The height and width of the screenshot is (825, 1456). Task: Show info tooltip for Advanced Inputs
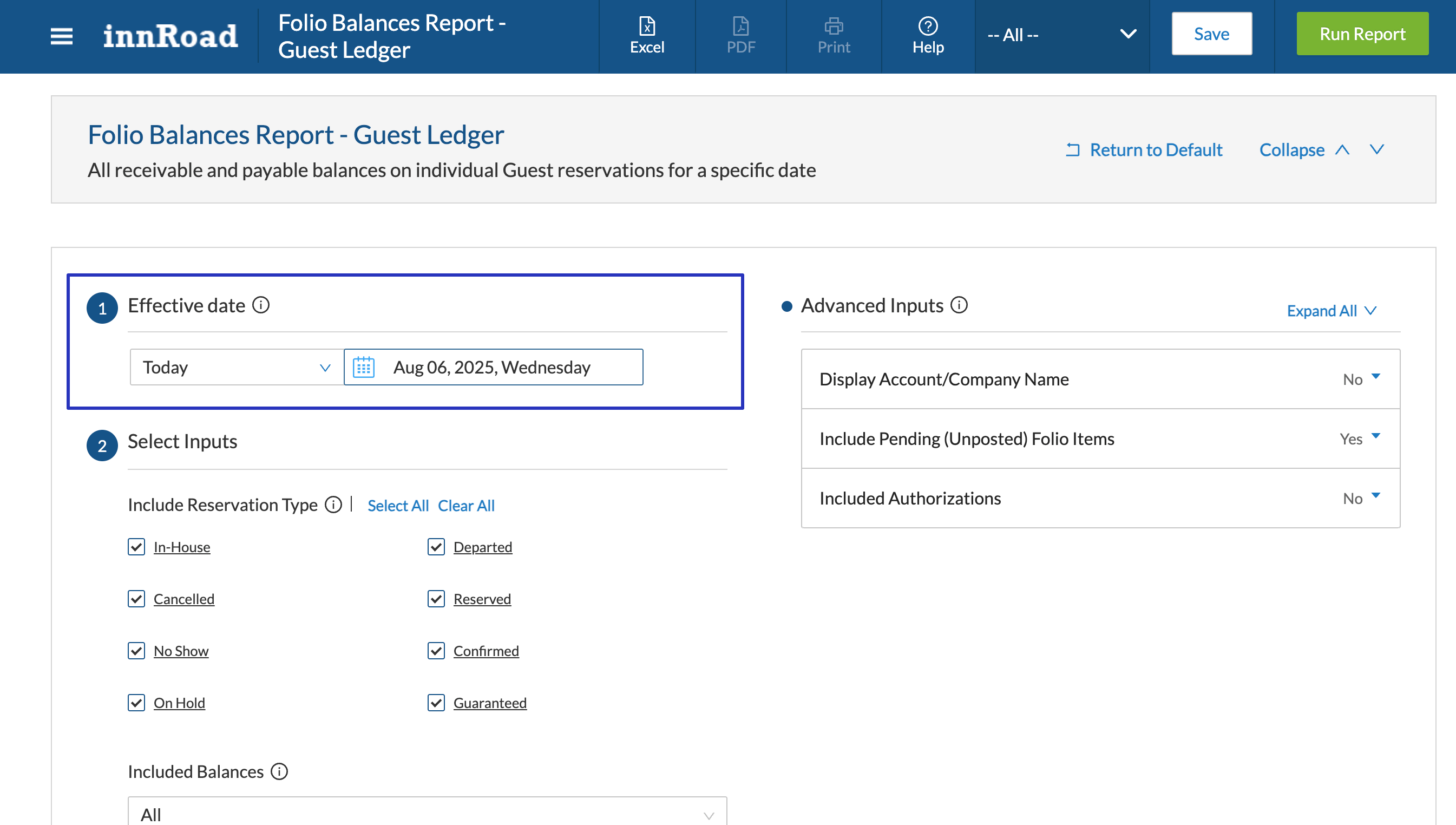(x=959, y=305)
